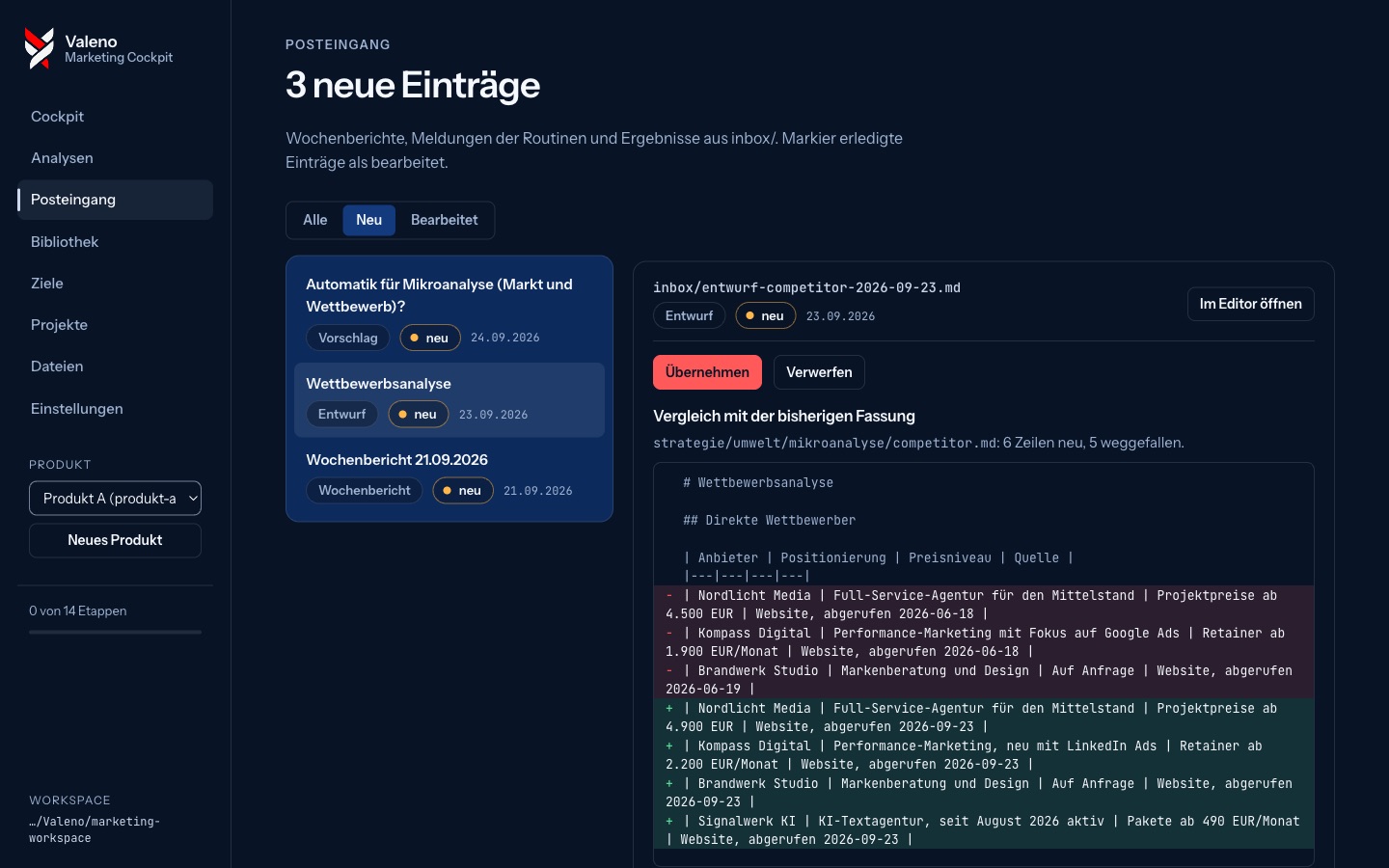The image size is (1389, 868).
Task: Click date 23.09.2026 in detail header
Action: (x=840, y=316)
